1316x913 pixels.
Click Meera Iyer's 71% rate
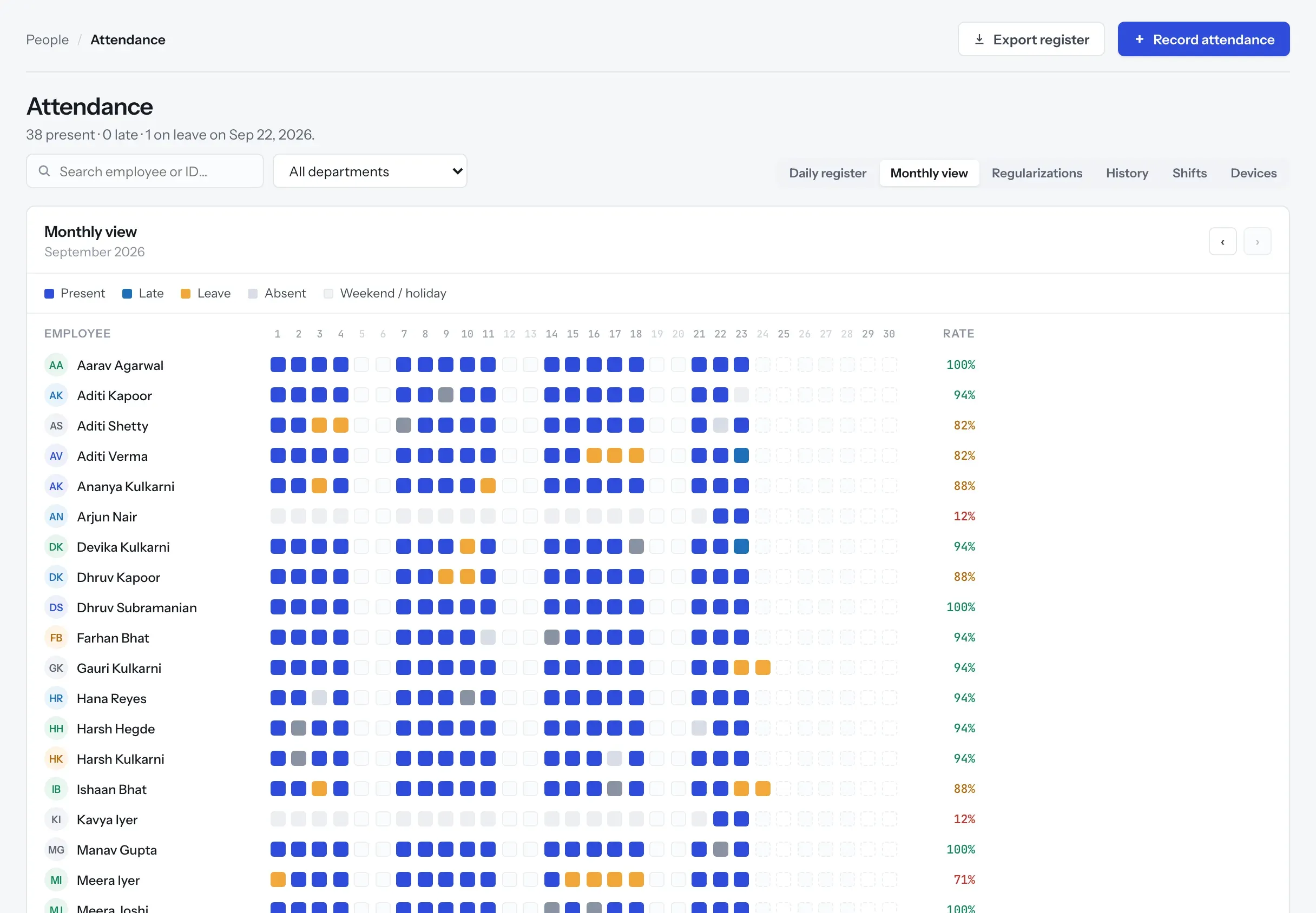pos(964,881)
